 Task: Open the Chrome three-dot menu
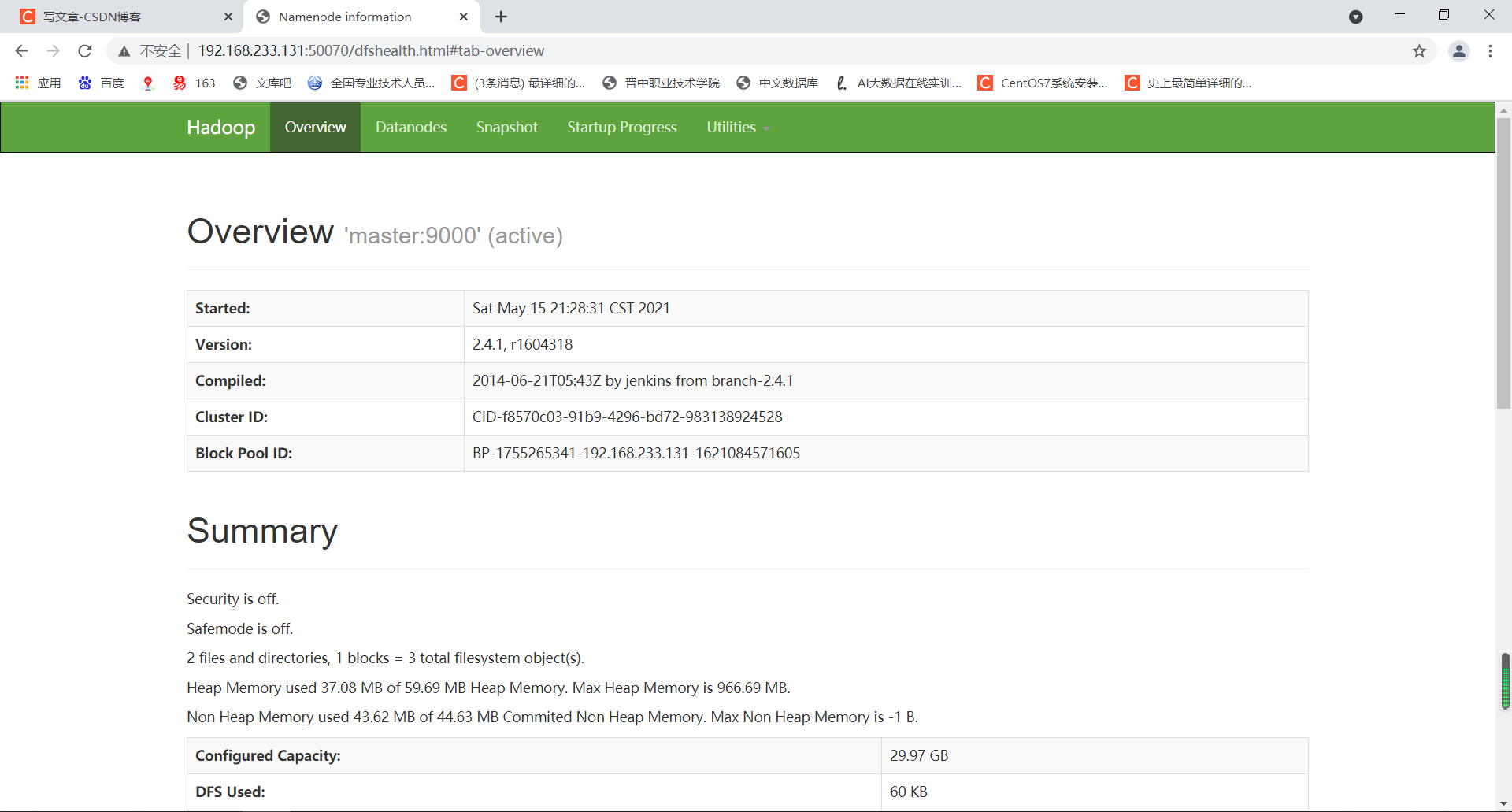coord(1491,50)
